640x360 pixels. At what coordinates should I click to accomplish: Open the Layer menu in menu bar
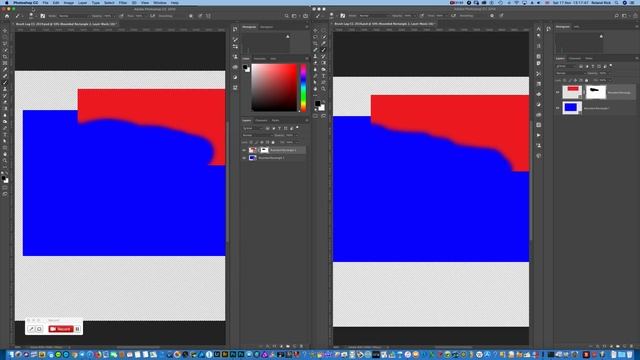[82, 2]
